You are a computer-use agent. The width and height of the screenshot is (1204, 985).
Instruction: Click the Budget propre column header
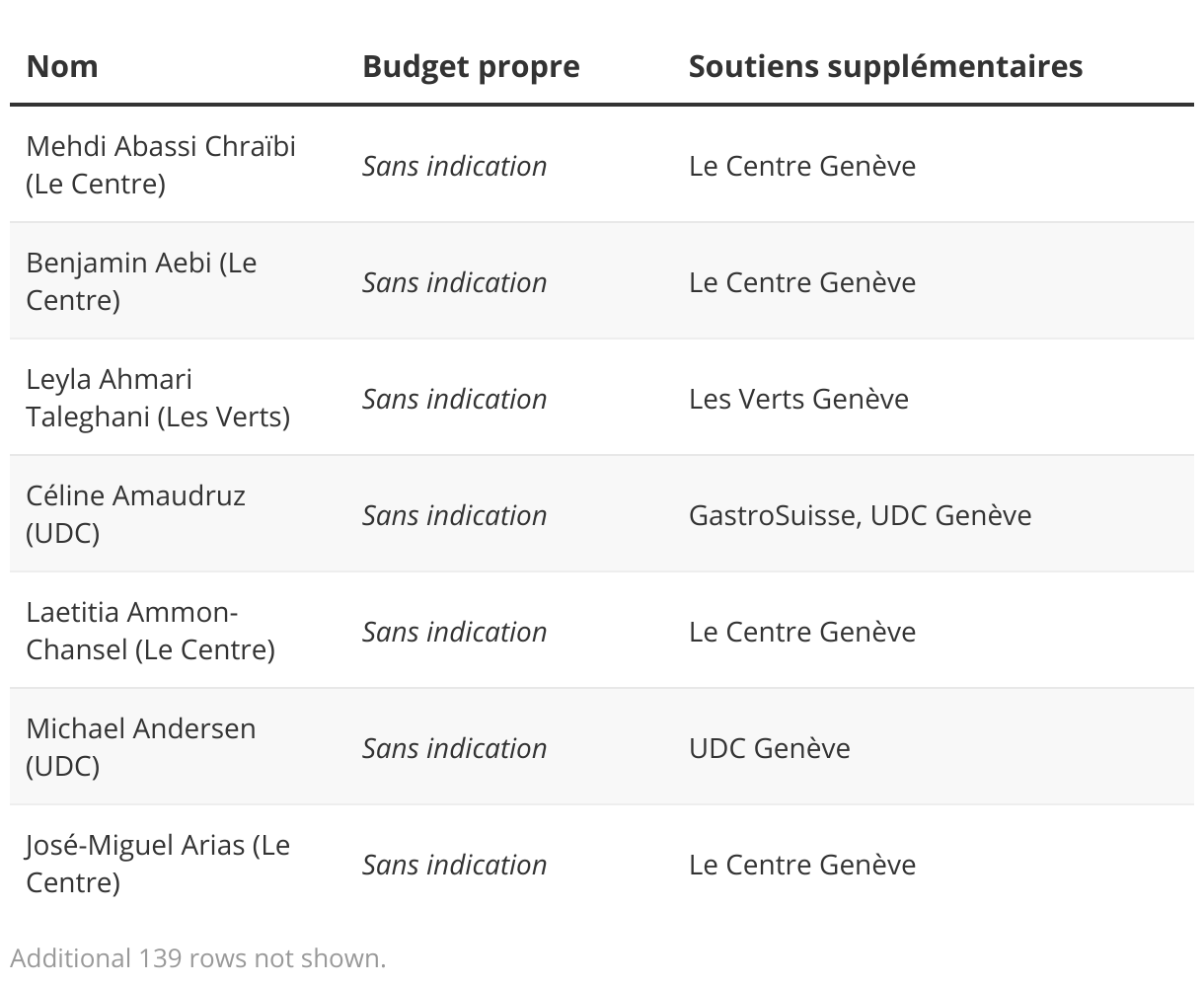click(x=471, y=66)
